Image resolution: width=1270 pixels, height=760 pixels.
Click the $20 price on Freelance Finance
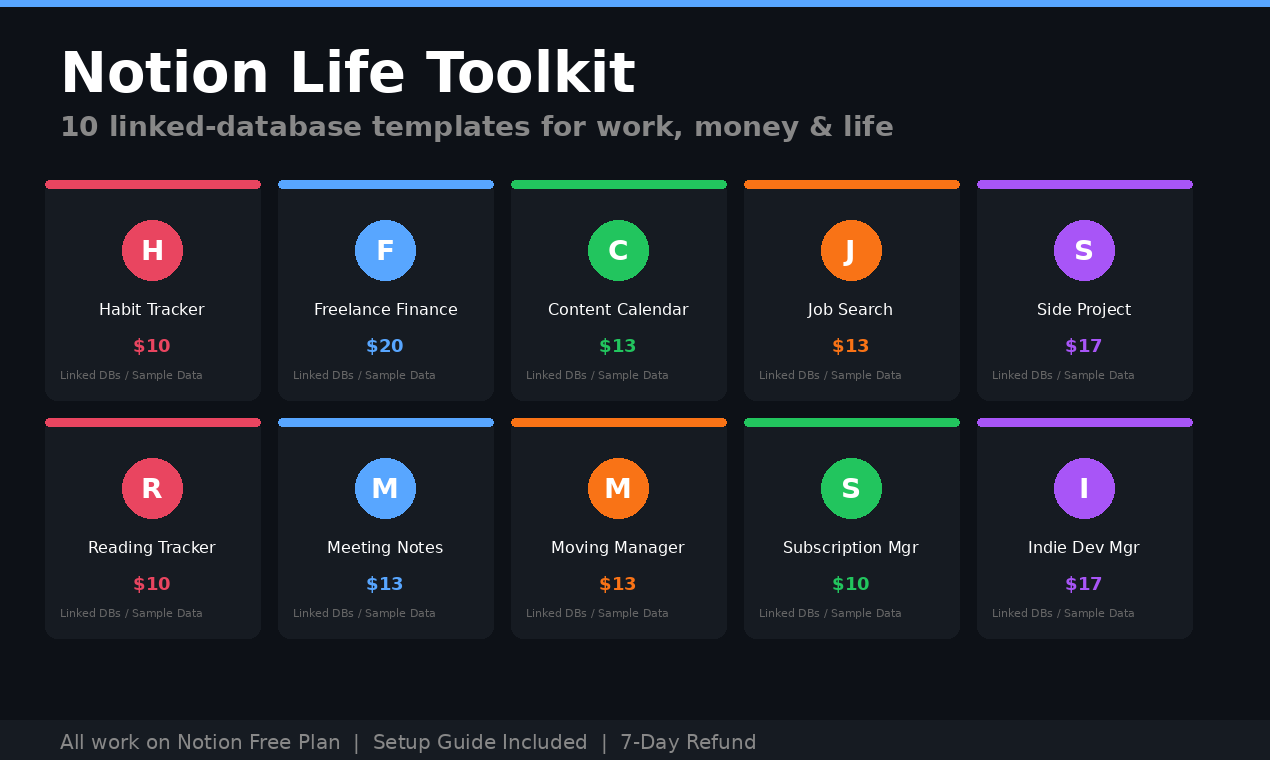(385, 345)
